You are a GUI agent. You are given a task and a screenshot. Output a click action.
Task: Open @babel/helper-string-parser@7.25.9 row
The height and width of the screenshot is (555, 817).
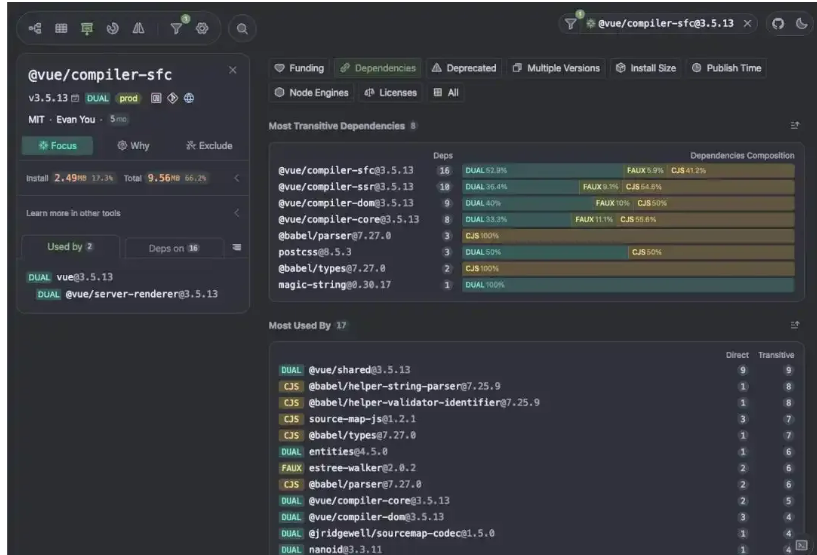click(x=404, y=387)
